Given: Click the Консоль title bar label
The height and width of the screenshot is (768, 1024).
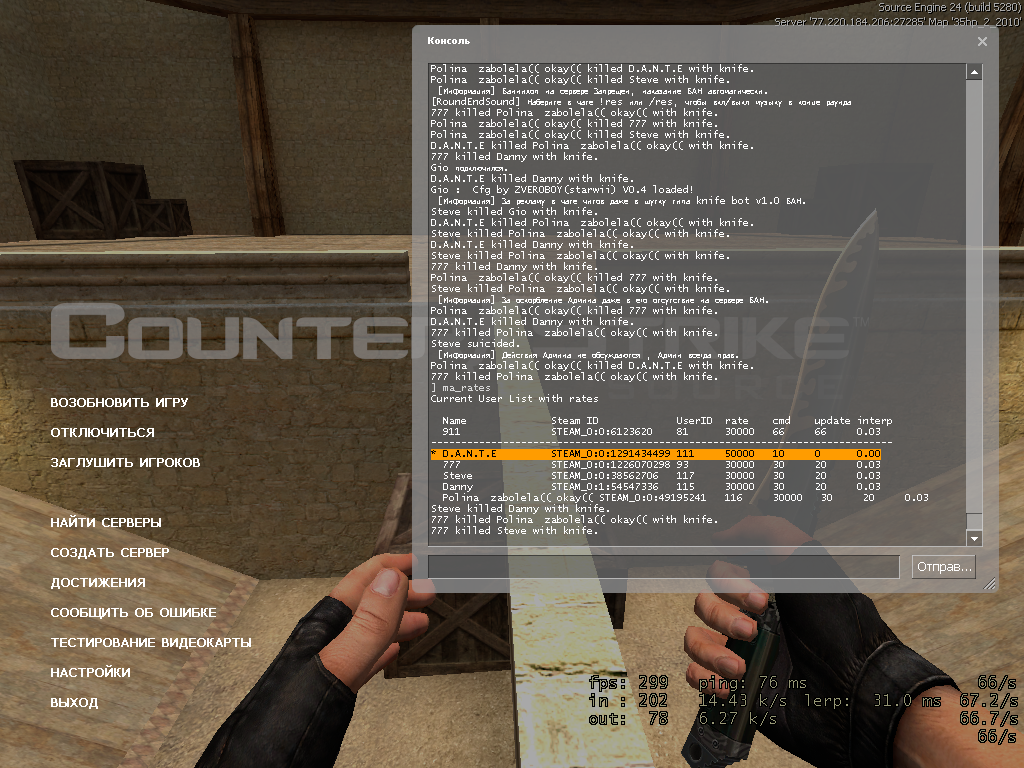Looking at the screenshot, I should pyautogui.click(x=448, y=40).
